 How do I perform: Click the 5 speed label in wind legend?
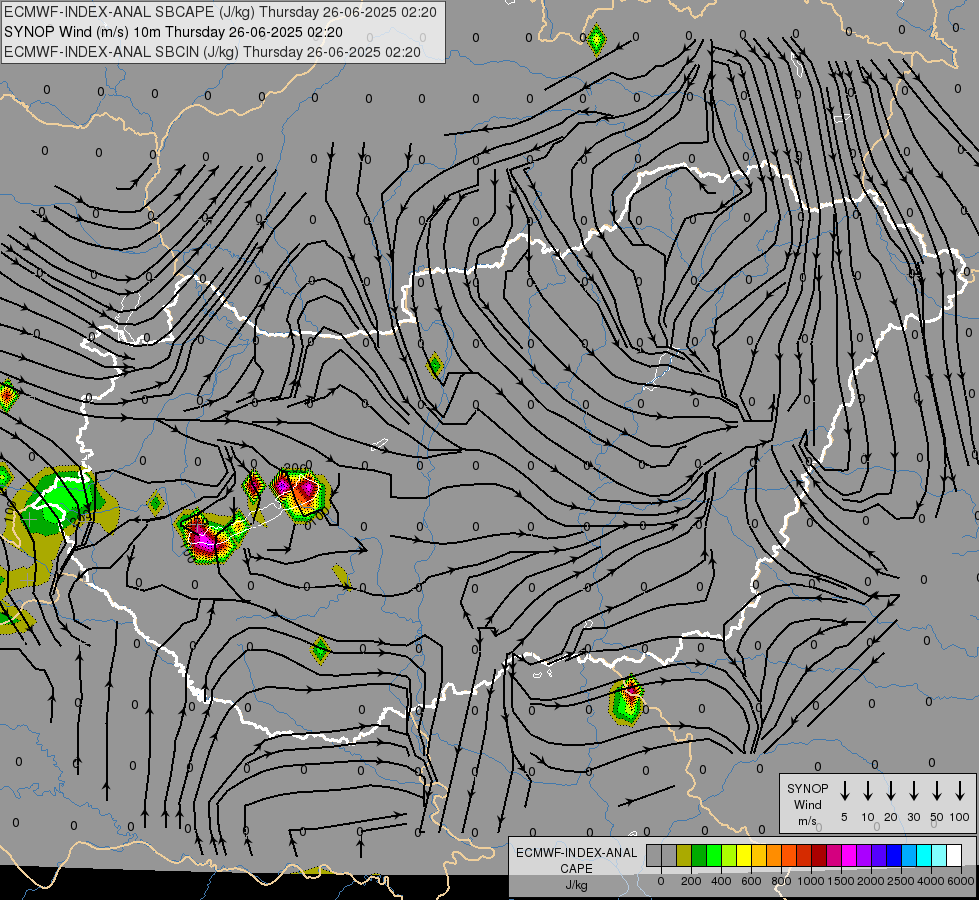pyautogui.click(x=844, y=817)
